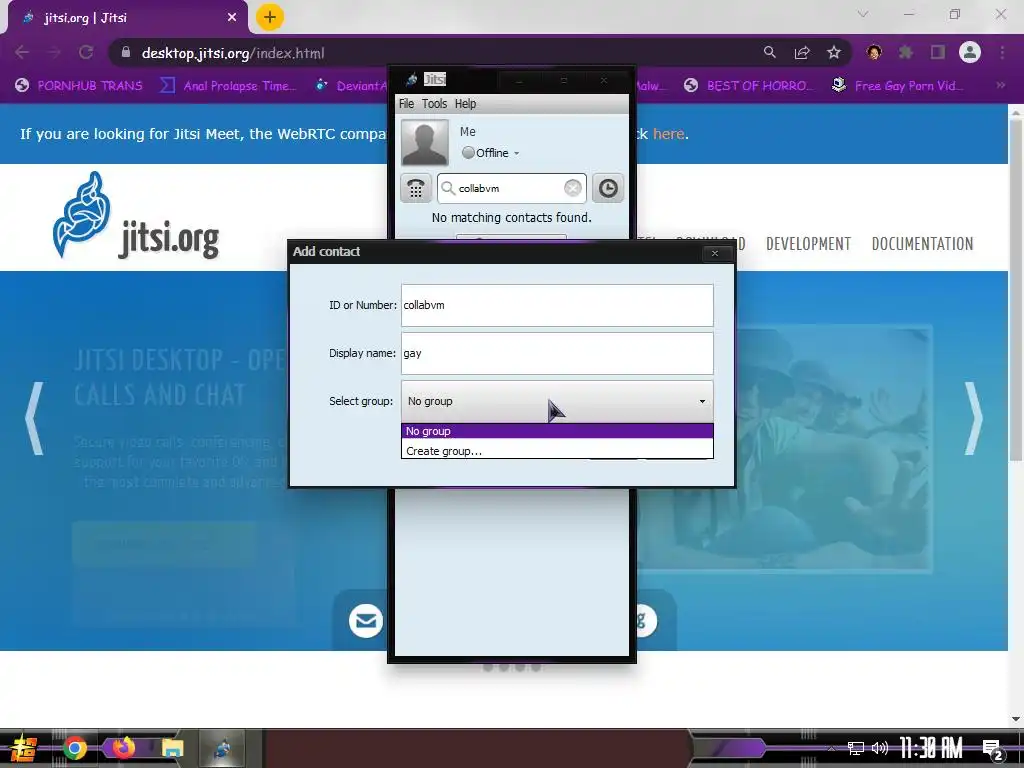Click the Jitsi taskbar icon
The image size is (1024, 768).
click(221, 748)
